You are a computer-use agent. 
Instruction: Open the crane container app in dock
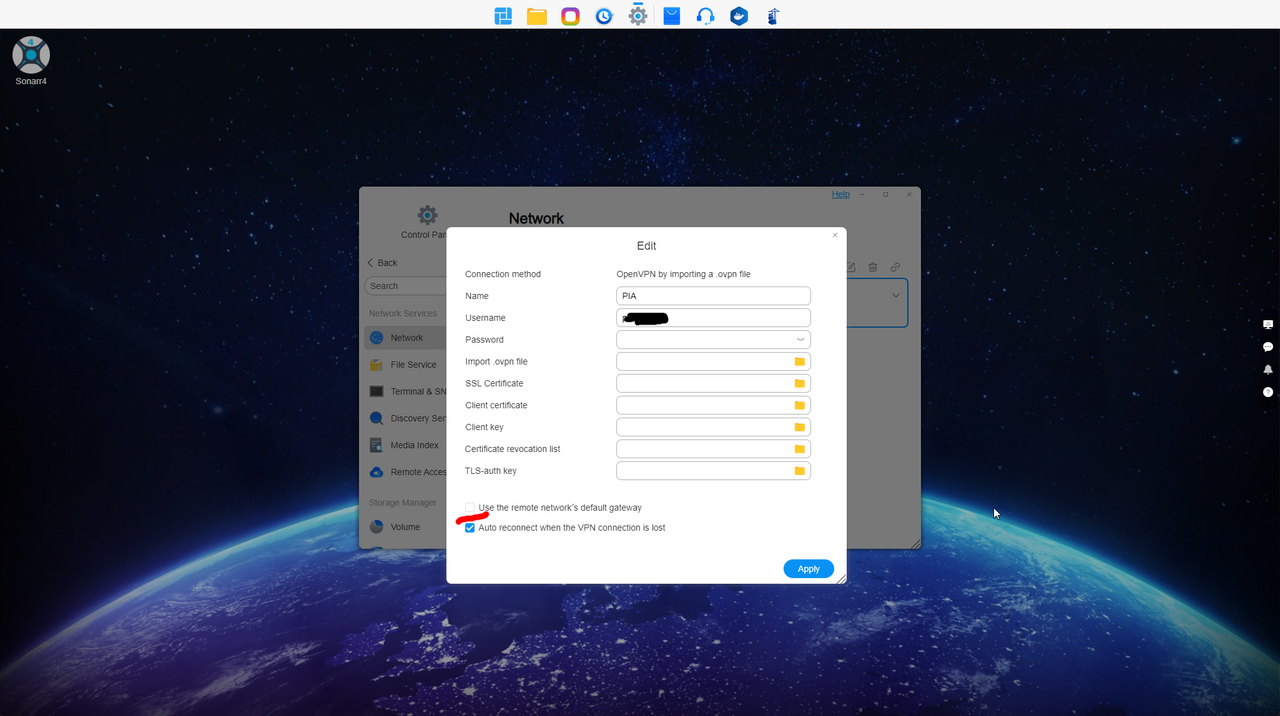click(773, 16)
